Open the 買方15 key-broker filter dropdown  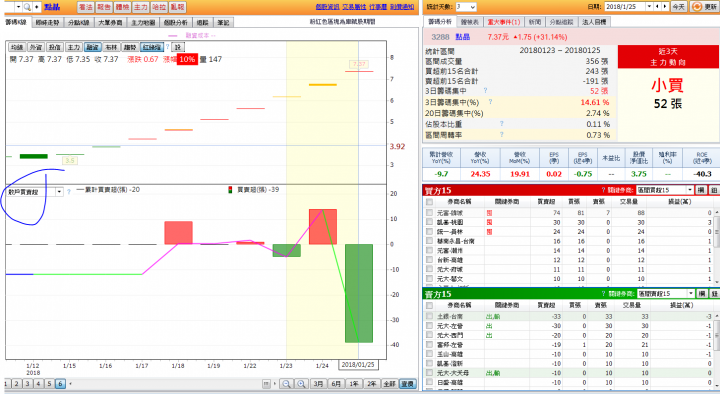[690, 190]
